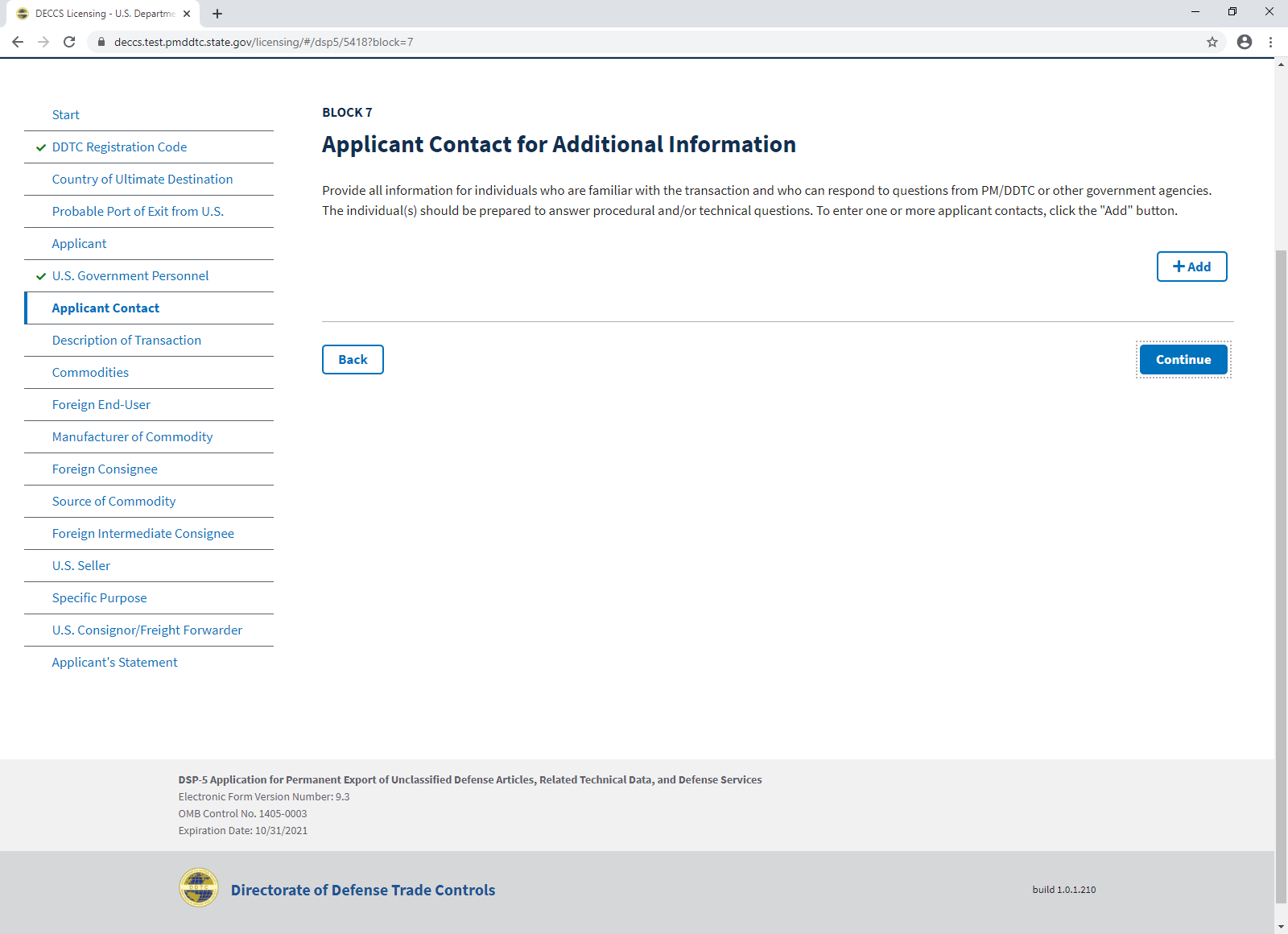Screen dimensions: 1288x934
Task: Go to U.S. Government Personnel section
Action: (130, 276)
